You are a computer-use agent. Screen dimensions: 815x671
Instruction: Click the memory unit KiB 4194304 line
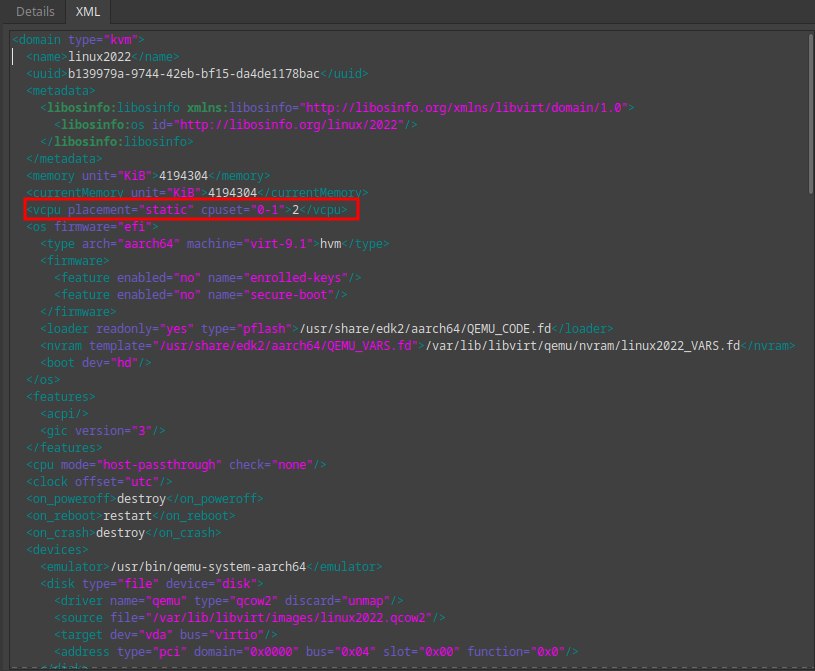[x=148, y=176]
